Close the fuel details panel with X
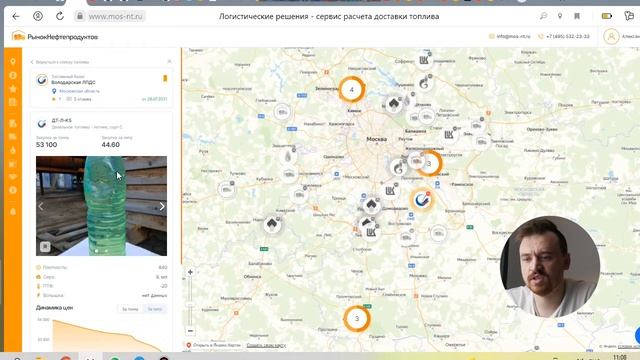 (169, 62)
